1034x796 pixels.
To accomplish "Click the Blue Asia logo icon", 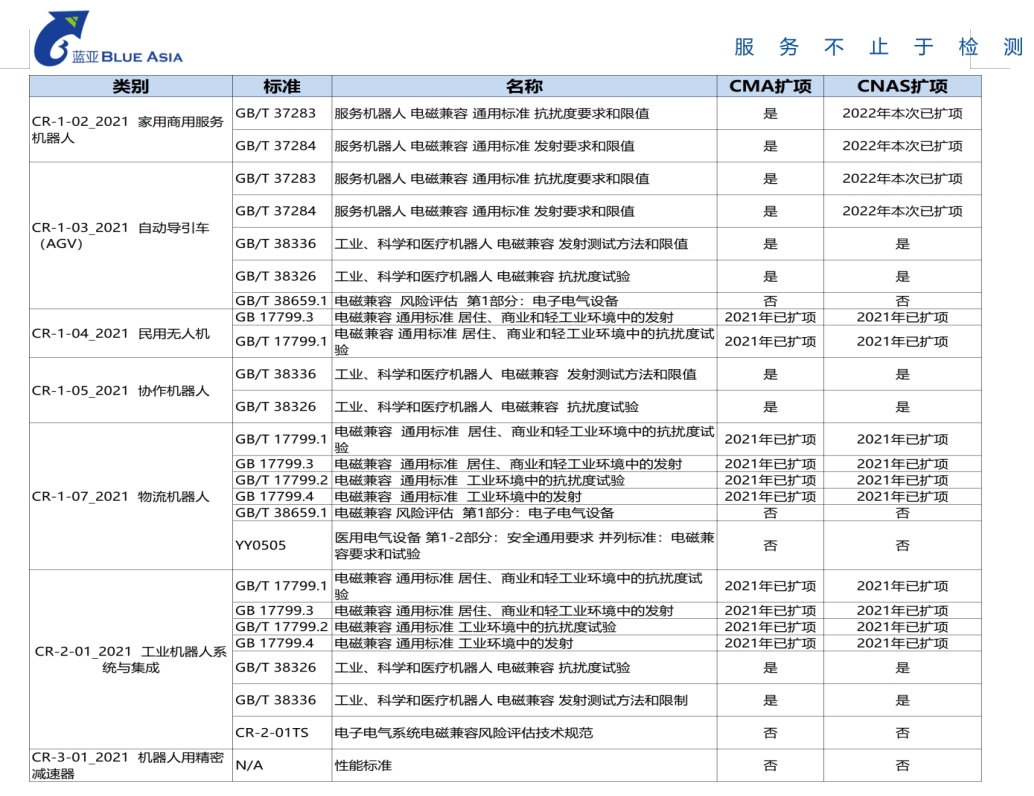I will tap(58, 38).
